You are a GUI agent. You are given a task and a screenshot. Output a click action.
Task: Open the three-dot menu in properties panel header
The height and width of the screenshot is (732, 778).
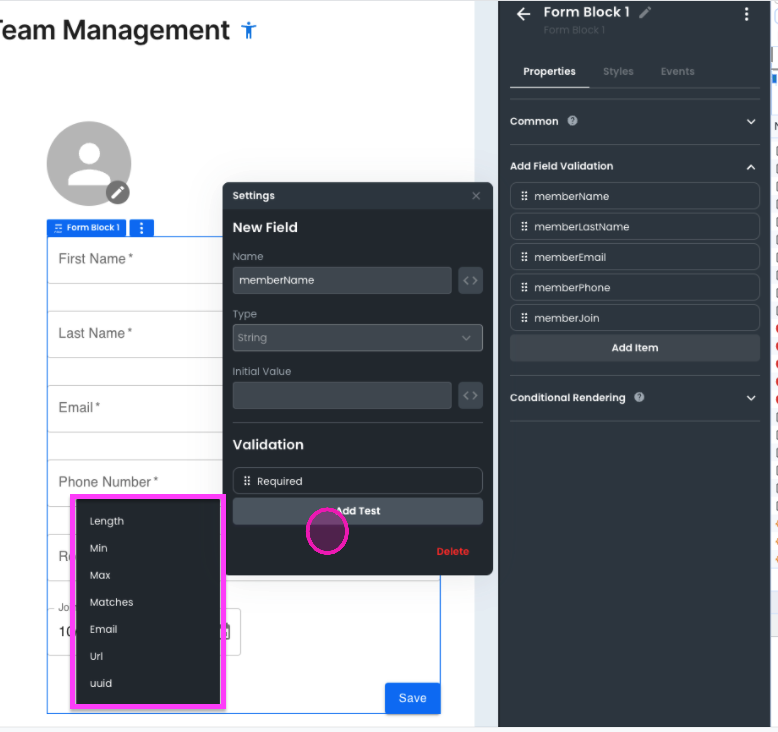click(x=746, y=14)
